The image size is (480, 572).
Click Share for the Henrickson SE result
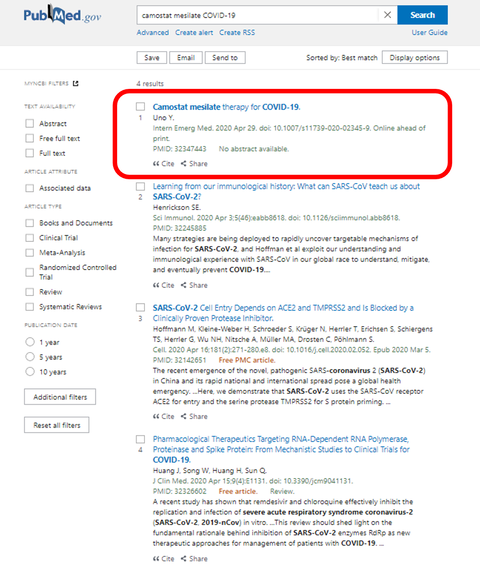click(194, 285)
